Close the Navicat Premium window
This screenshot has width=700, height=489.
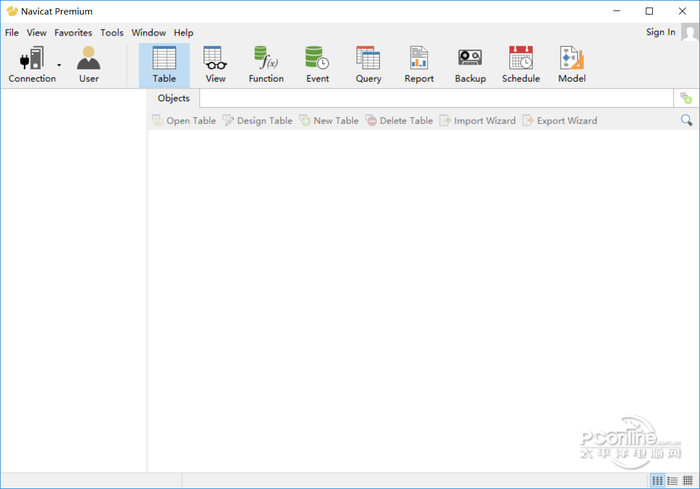point(682,11)
